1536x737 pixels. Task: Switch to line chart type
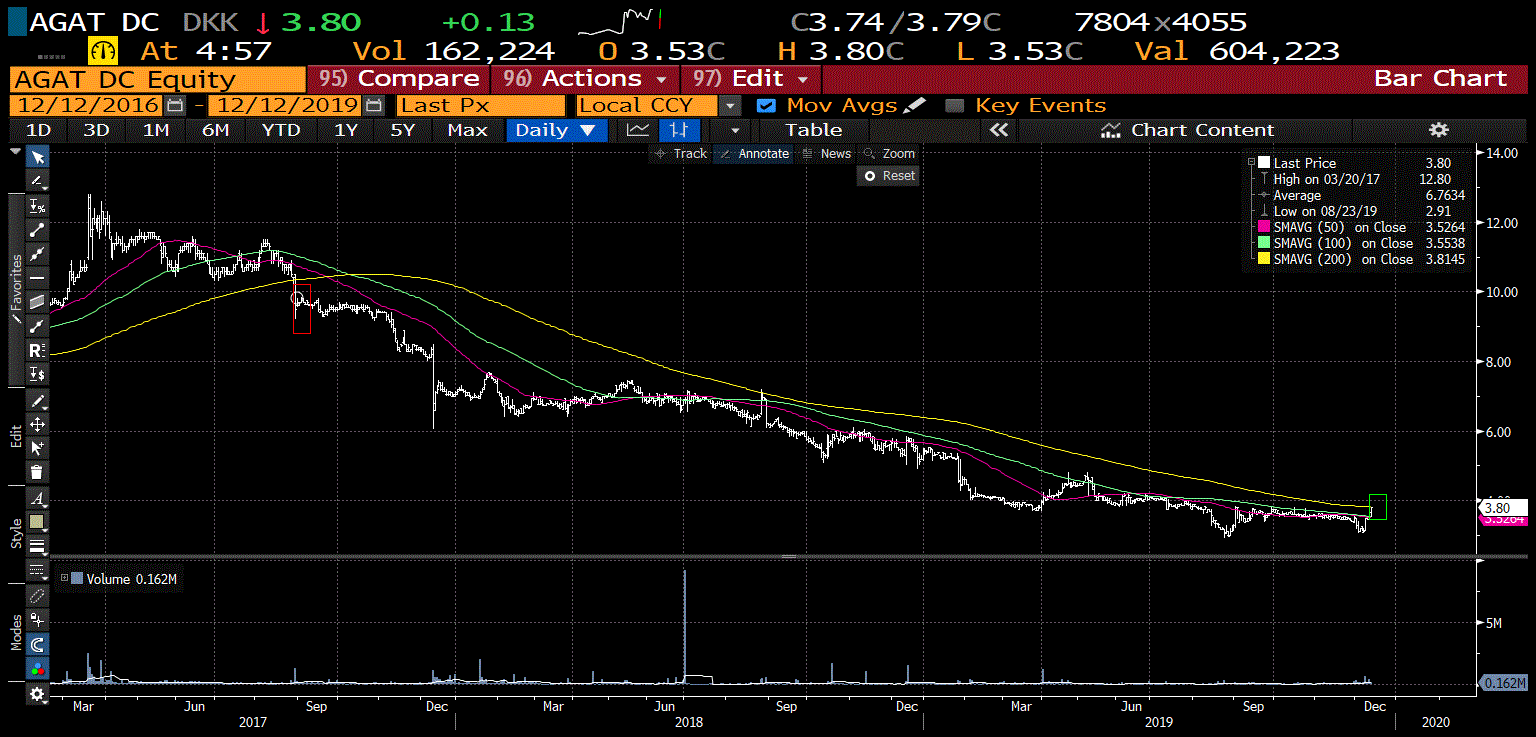(637, 130)
